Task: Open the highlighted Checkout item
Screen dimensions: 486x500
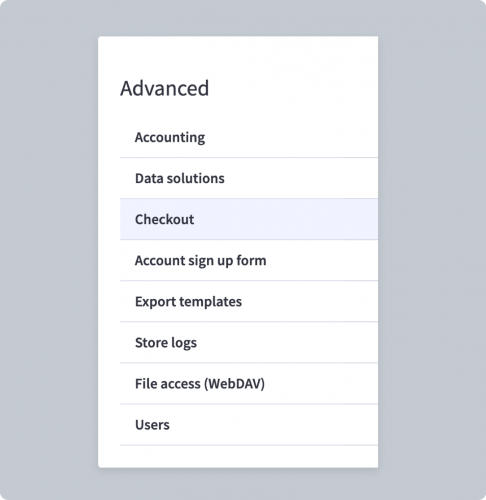Action: (249, 219)
